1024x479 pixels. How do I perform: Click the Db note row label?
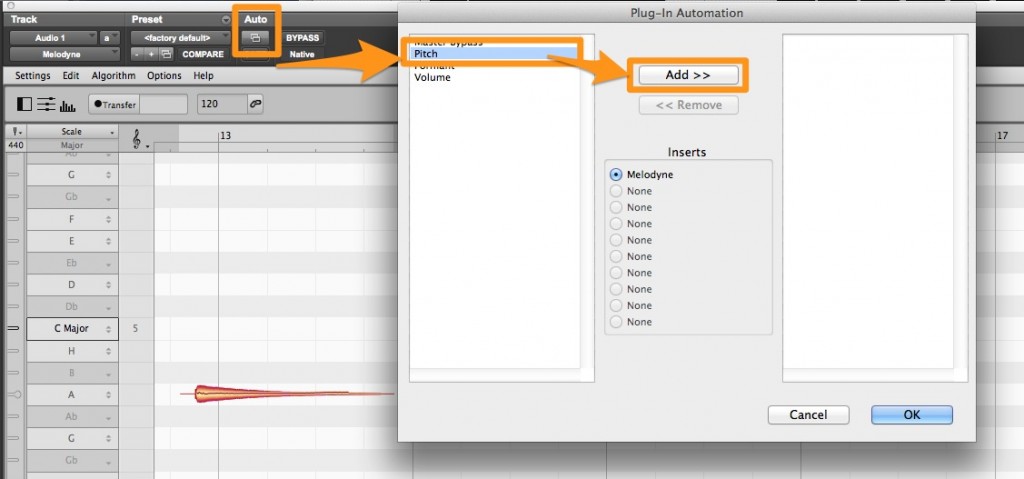(x=72, y=306)
